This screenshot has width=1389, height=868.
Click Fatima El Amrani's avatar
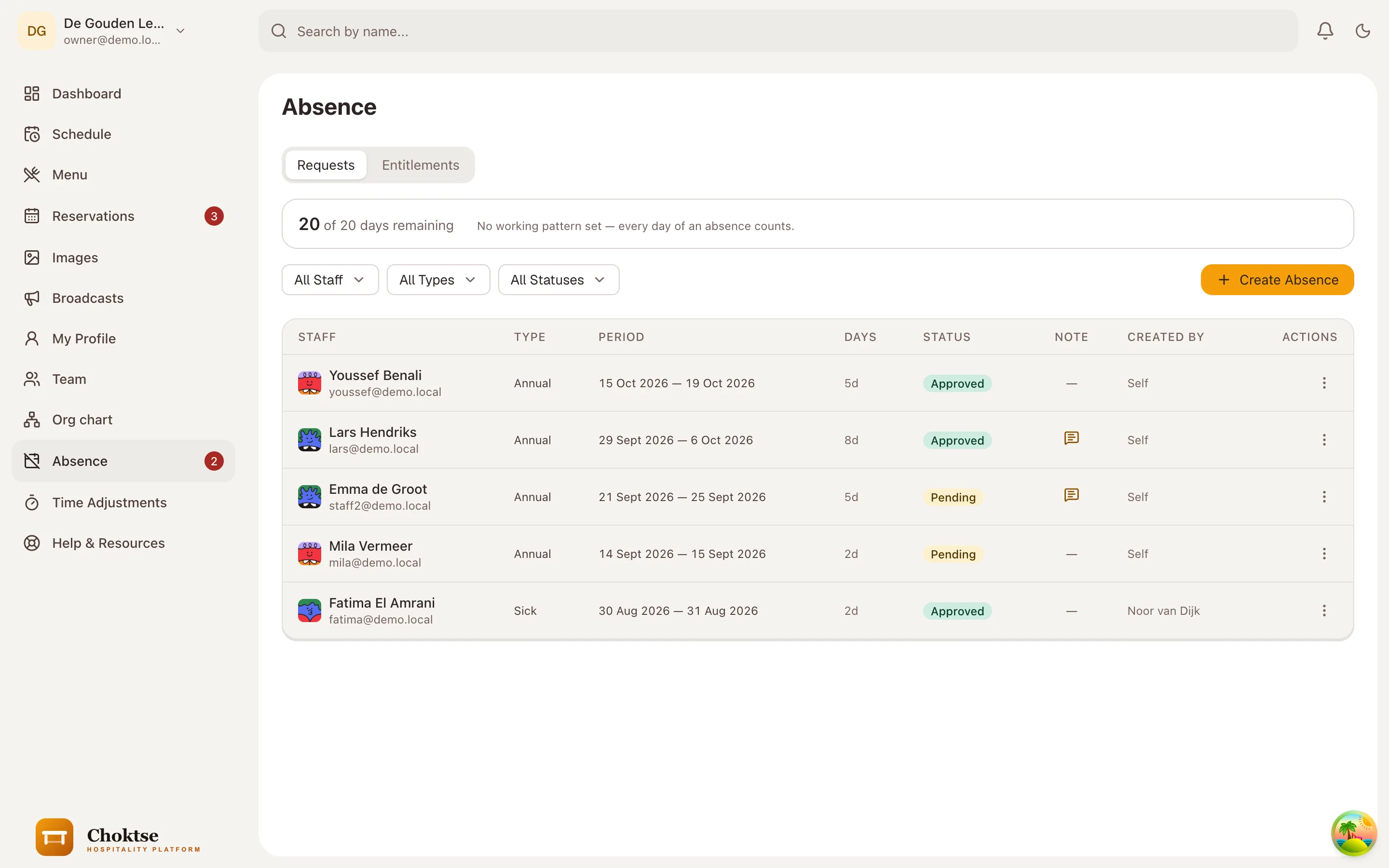point(309,611)
